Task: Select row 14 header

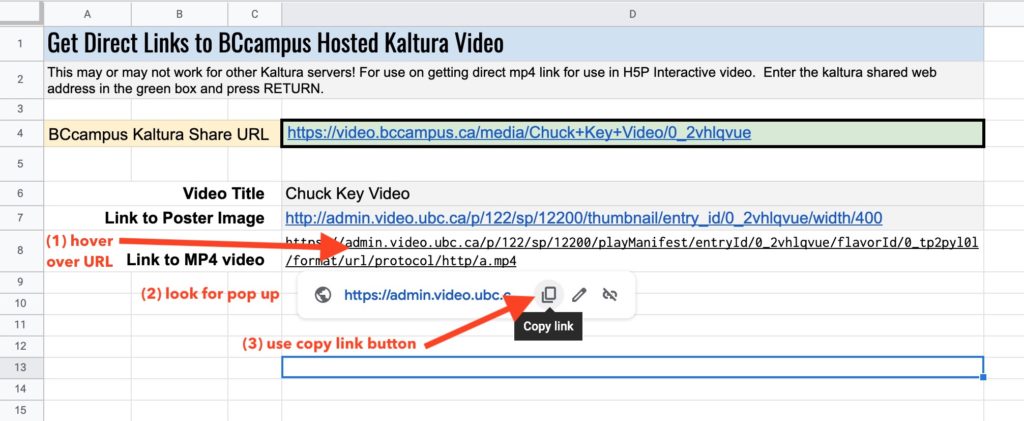Action: 22,389
